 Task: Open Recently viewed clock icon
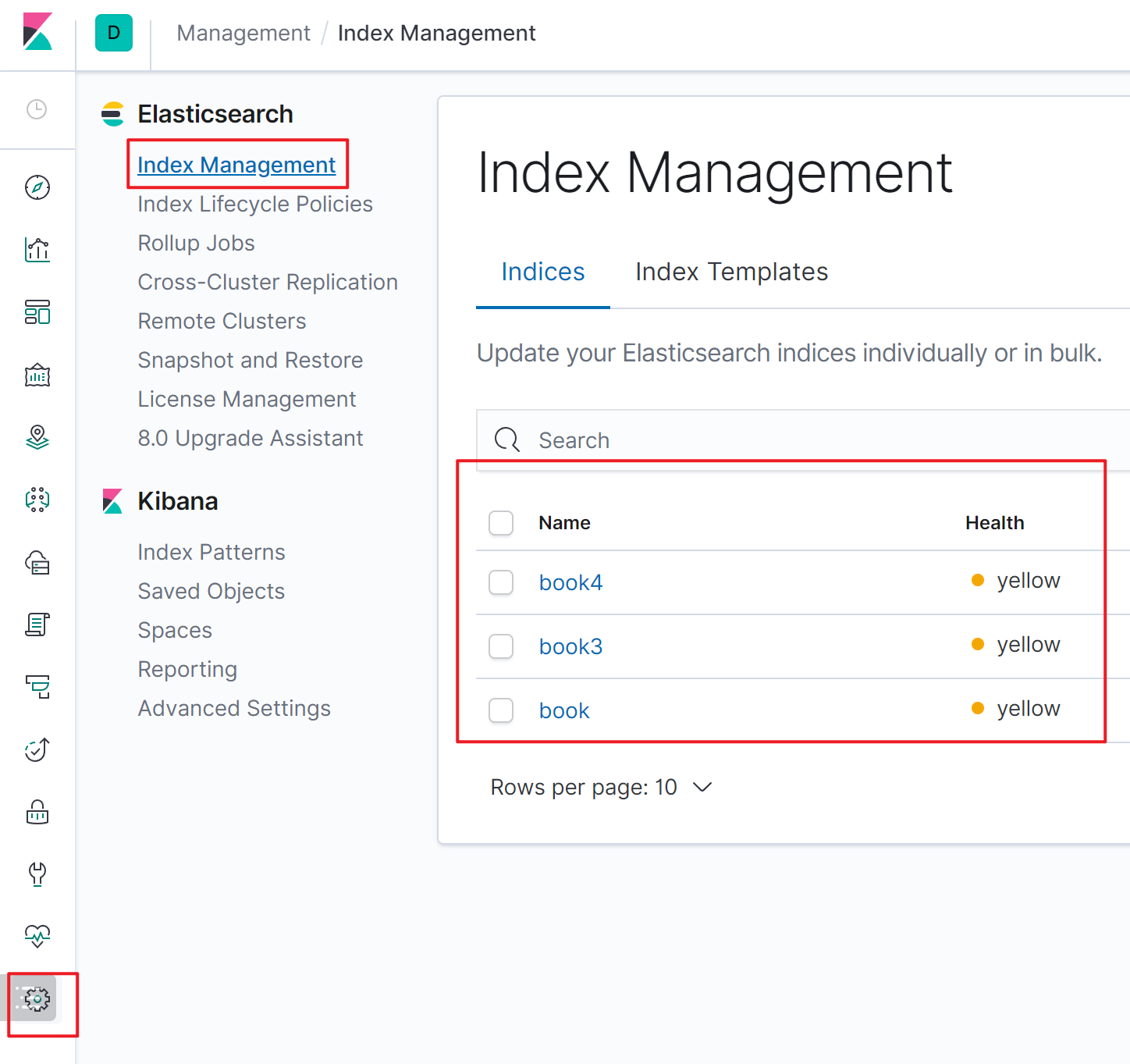(37, 109)
